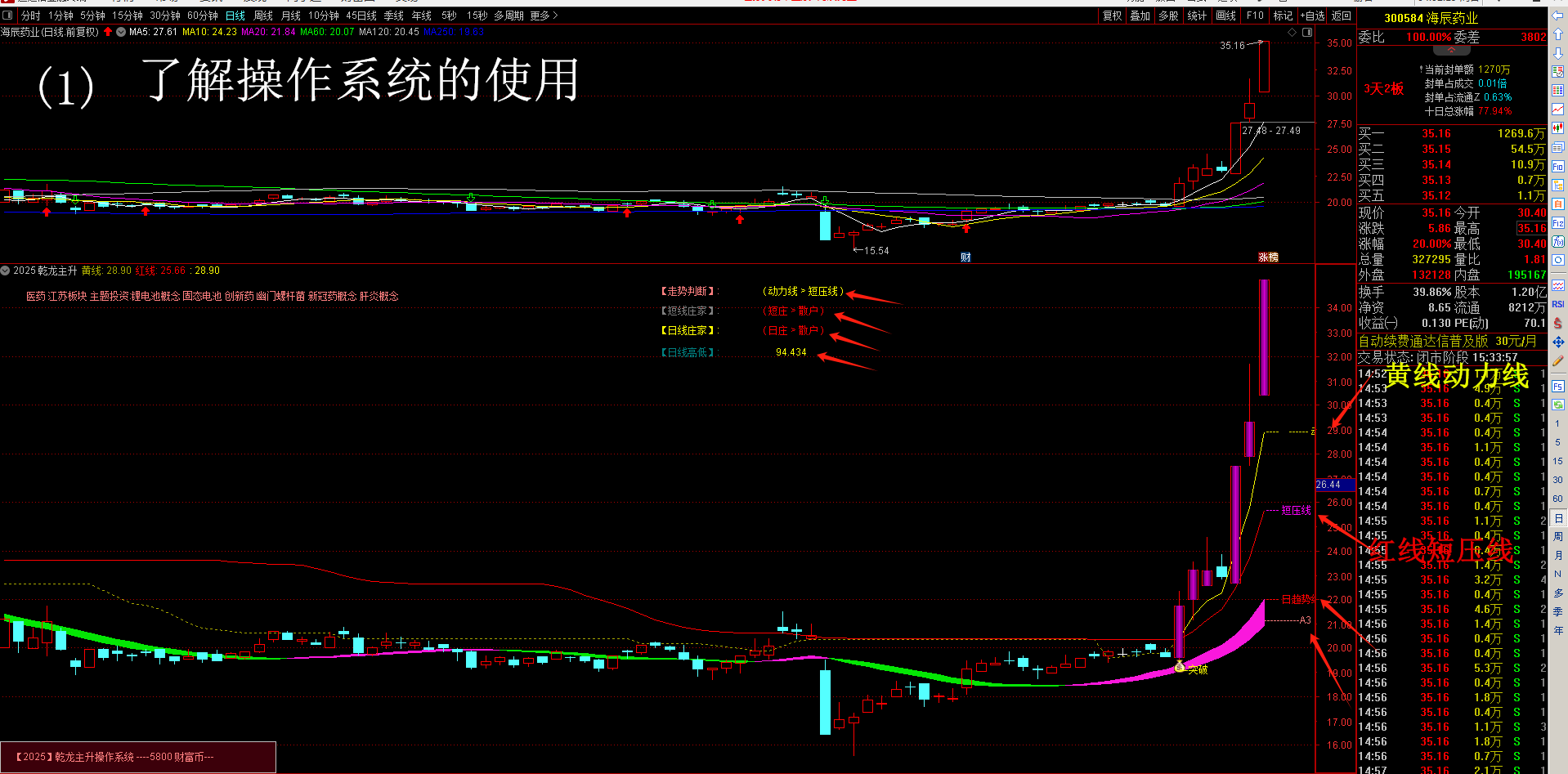
Task: Open the candlestick chart icon in right sidebar
Action: point(1558,128)
